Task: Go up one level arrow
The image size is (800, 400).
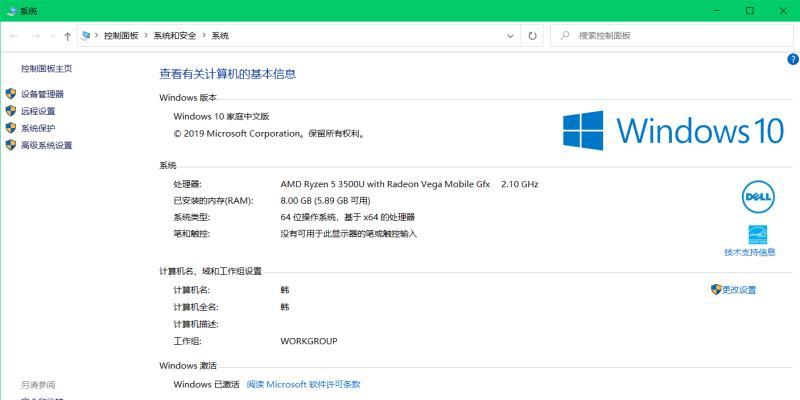Action: click(x=67, y=36)
